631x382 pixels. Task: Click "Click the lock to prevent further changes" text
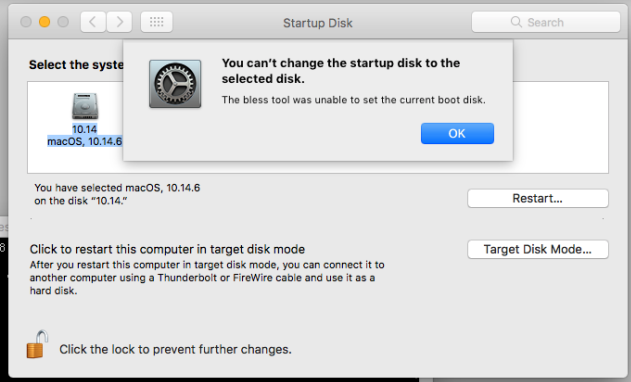point(175,349)
